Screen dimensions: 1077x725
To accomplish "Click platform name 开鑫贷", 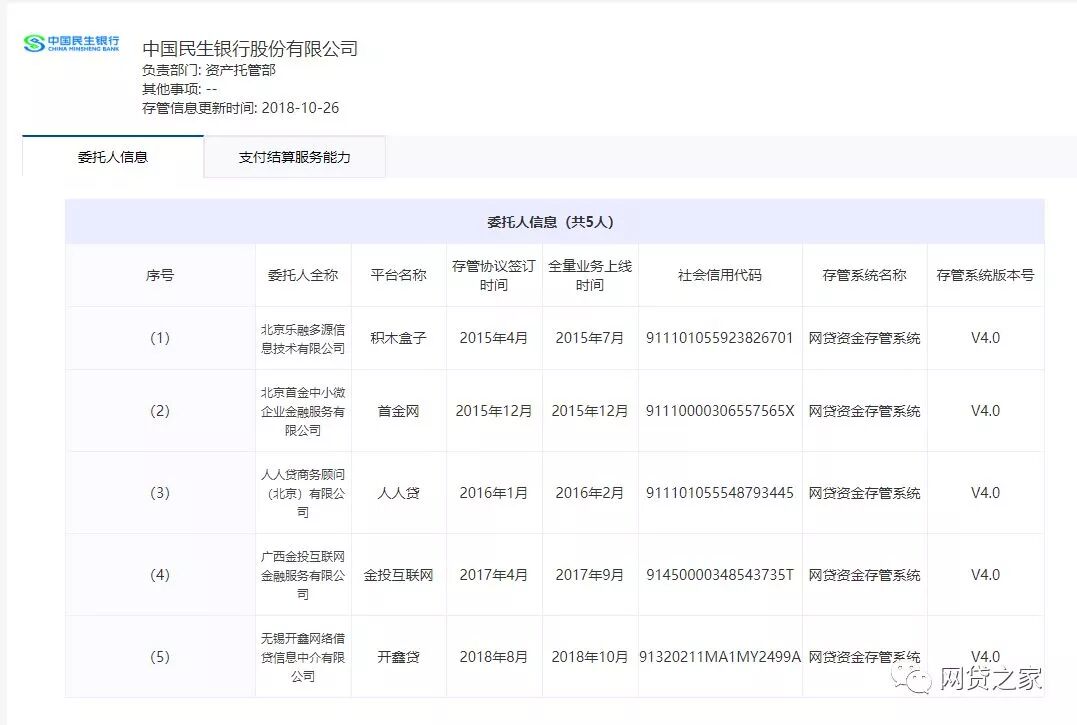I will [x=398, y=657].
